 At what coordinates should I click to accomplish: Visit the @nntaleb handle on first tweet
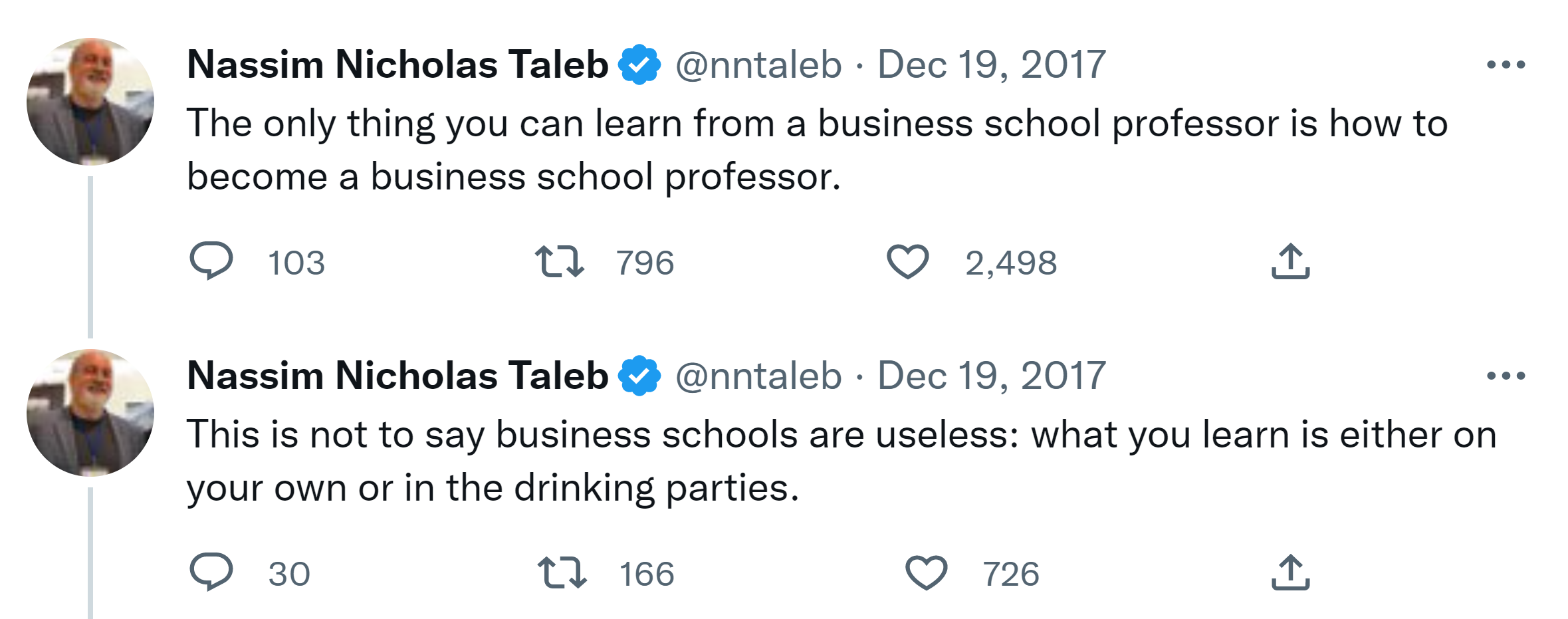(x=758, y=65)
